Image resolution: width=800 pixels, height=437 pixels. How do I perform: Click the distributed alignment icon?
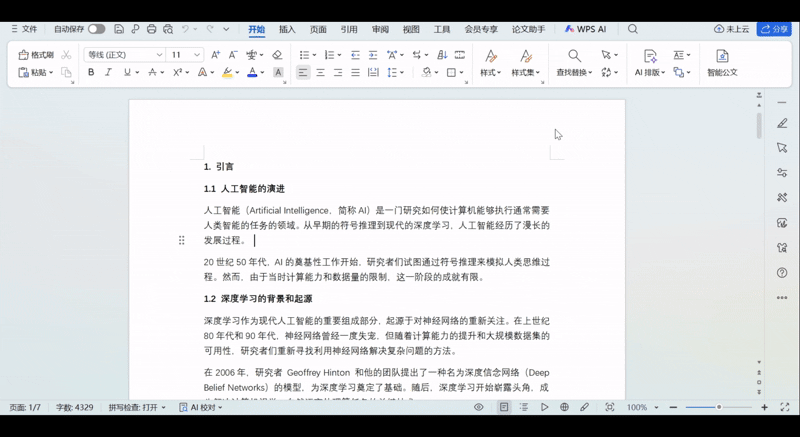click(x=373, y=72)
